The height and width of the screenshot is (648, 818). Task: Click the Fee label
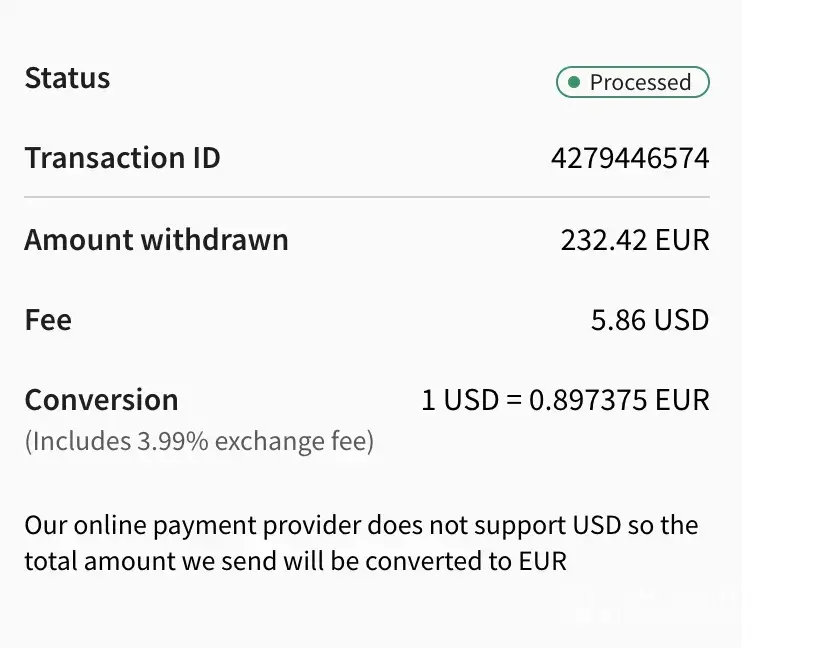pos(48,320)
